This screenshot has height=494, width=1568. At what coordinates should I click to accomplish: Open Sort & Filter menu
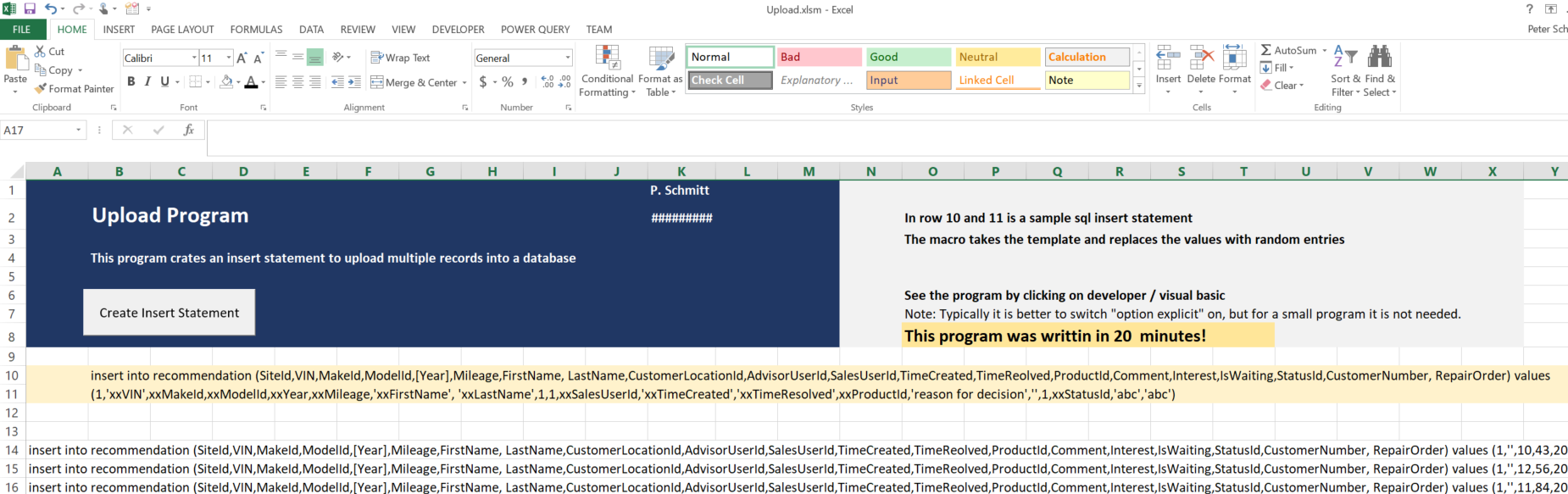click(x=1345, y=71)
